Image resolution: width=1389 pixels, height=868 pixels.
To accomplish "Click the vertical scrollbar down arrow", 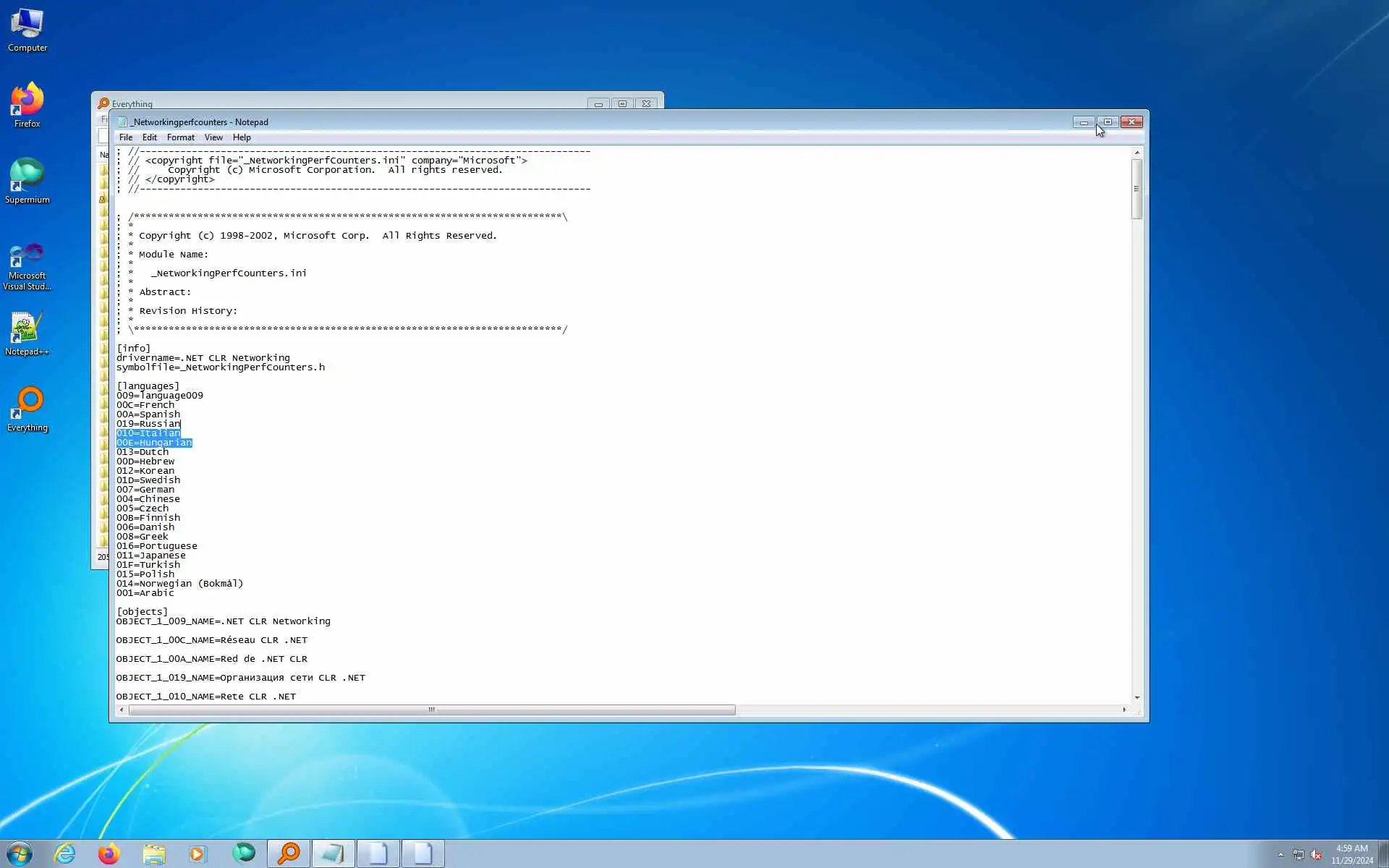I will point(1137,697).
